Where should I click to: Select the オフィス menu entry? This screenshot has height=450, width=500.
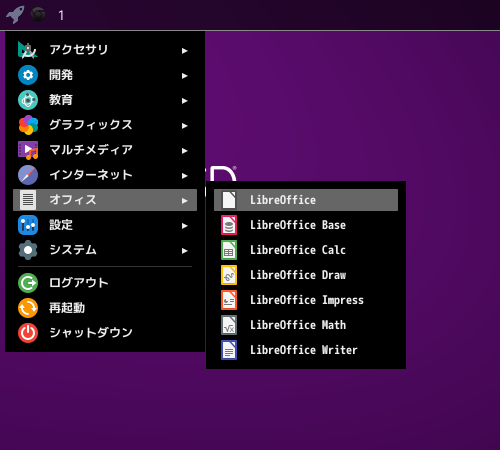[105, 200]
